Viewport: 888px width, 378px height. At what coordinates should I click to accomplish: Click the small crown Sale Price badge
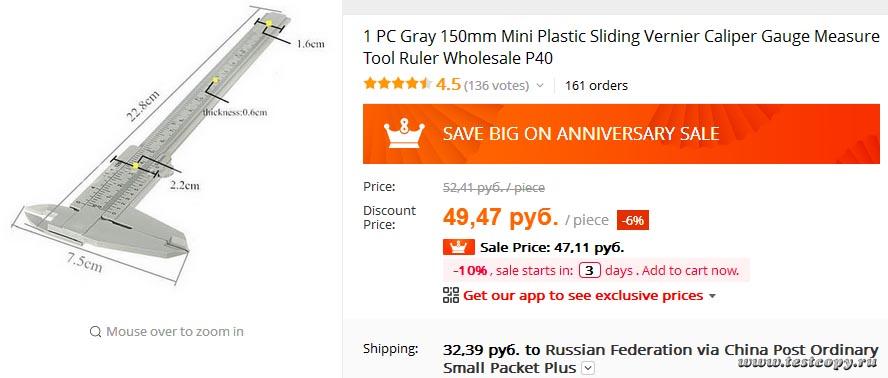[458, 247]
